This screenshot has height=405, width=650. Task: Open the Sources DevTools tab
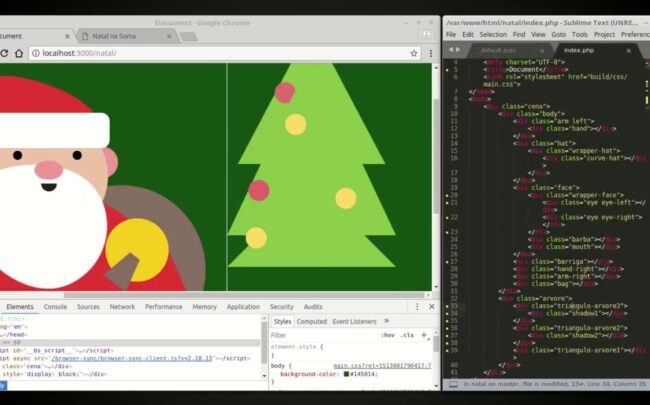88,307
